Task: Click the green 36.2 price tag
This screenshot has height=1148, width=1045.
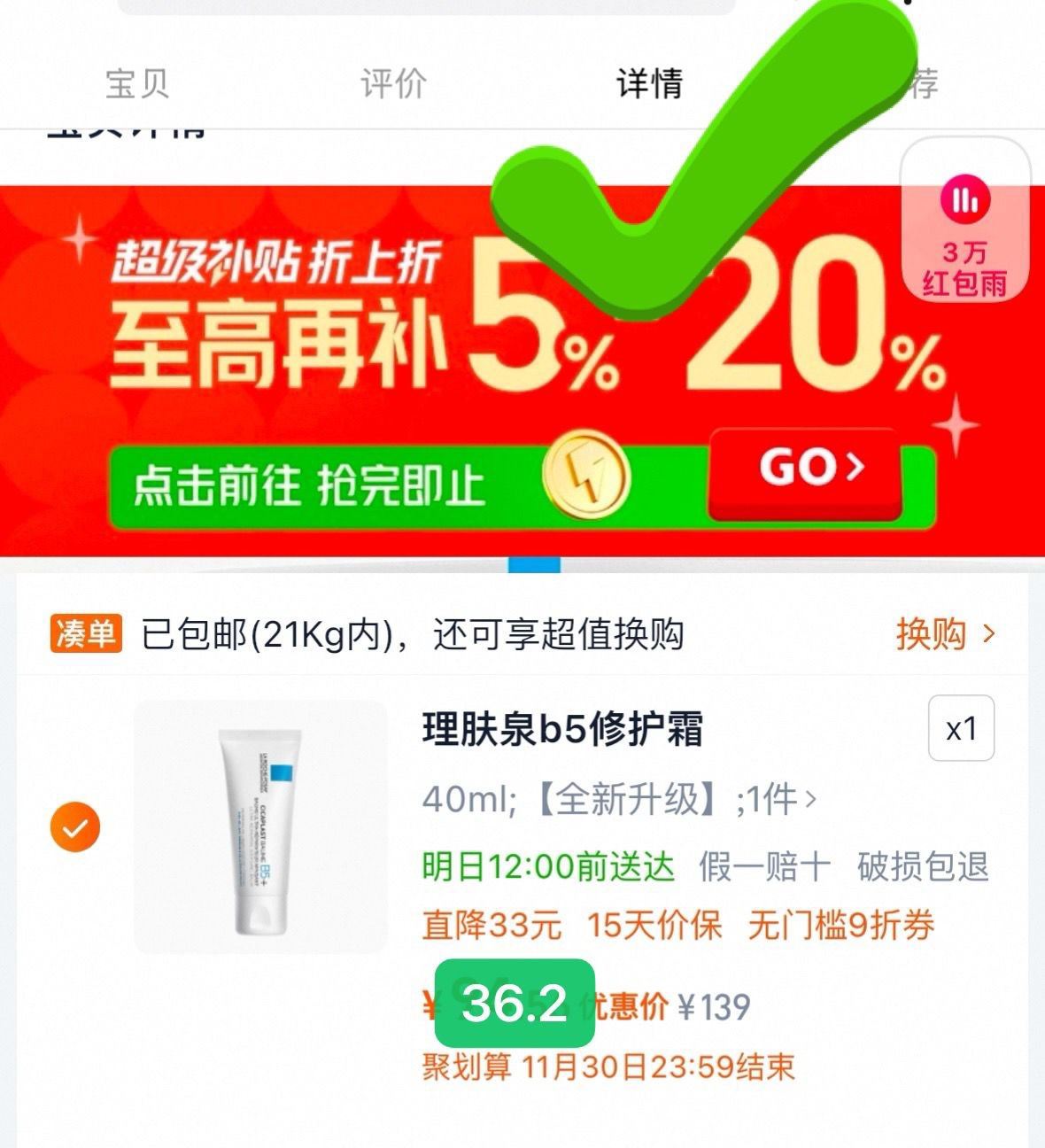Action: click(x=514, y=1003)
